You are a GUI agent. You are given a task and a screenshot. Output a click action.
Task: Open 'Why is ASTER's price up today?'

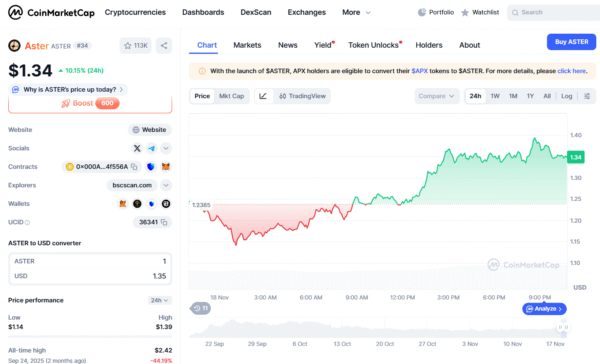pos(68,90)
